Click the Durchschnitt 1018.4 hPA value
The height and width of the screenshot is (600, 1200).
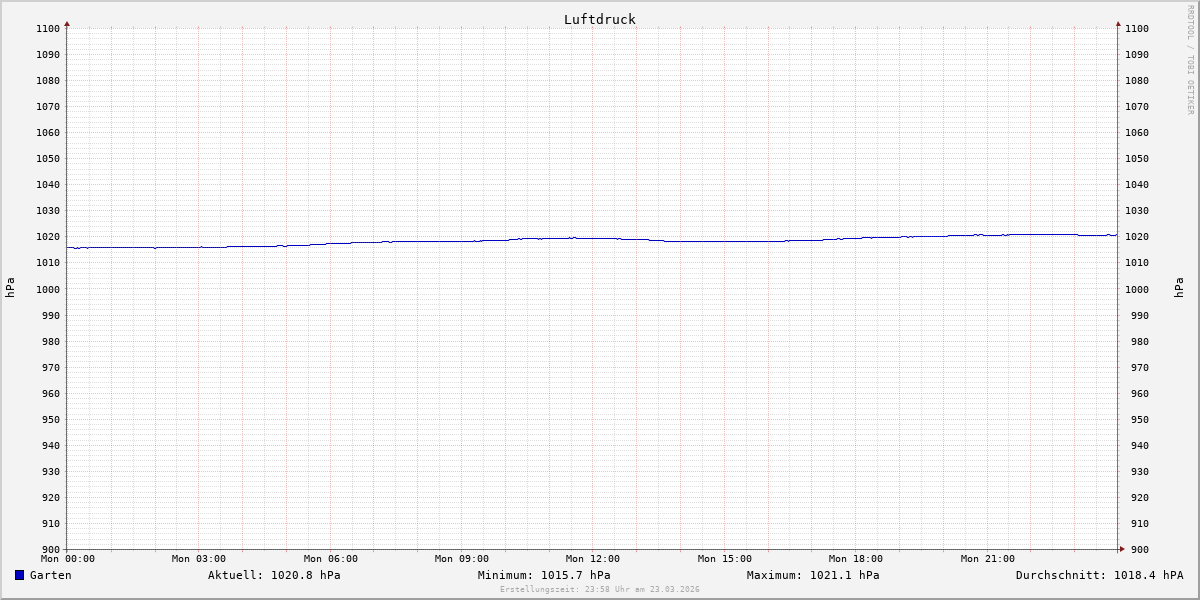pyautogui.click(x=1099, y=575)
